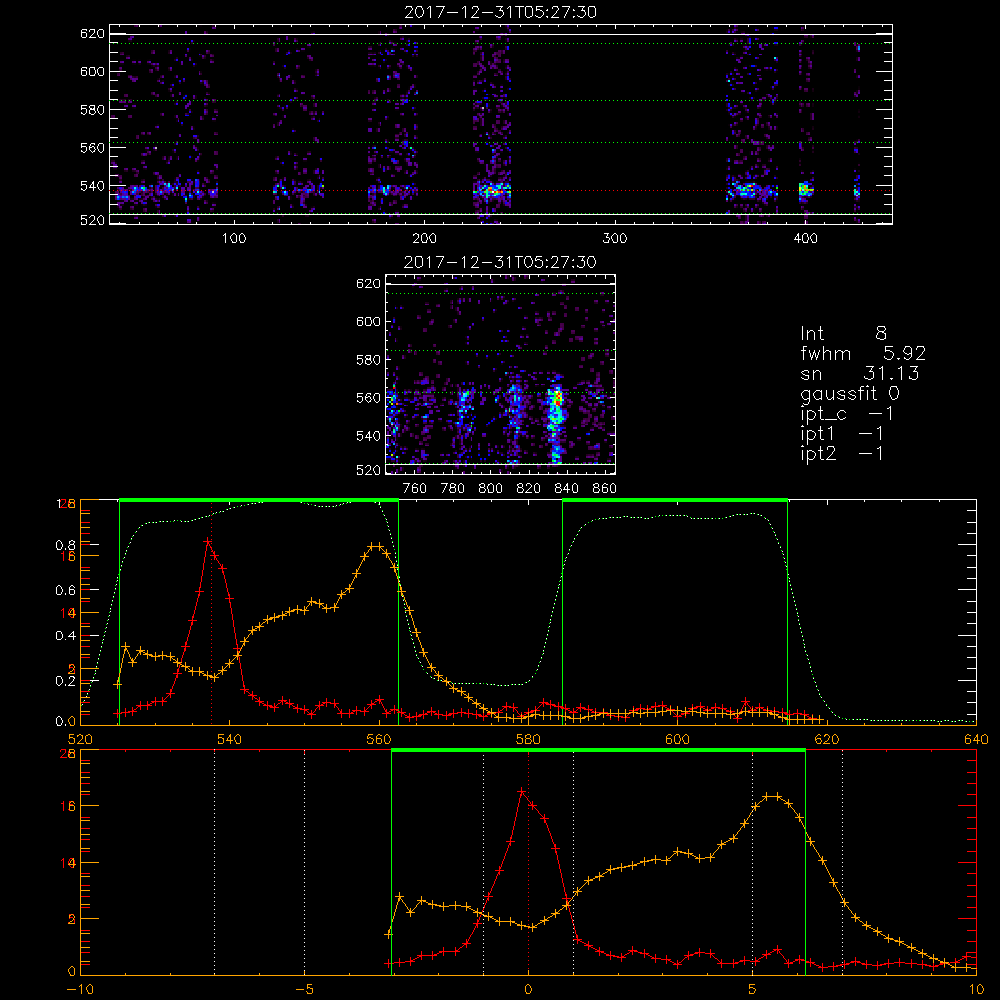This screenshot has width=1000, height=1000.
Task: Click x-axis label -5 on bottom plot
Action: (x=304, y=990)
